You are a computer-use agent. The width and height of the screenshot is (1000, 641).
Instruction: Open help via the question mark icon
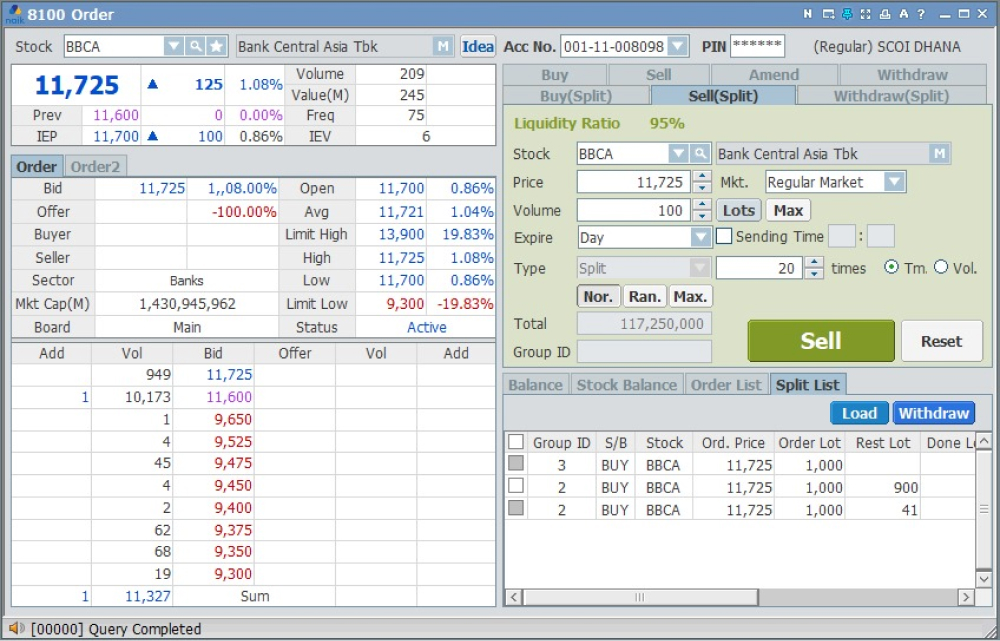pyautogui.click(x=921, y=14)
